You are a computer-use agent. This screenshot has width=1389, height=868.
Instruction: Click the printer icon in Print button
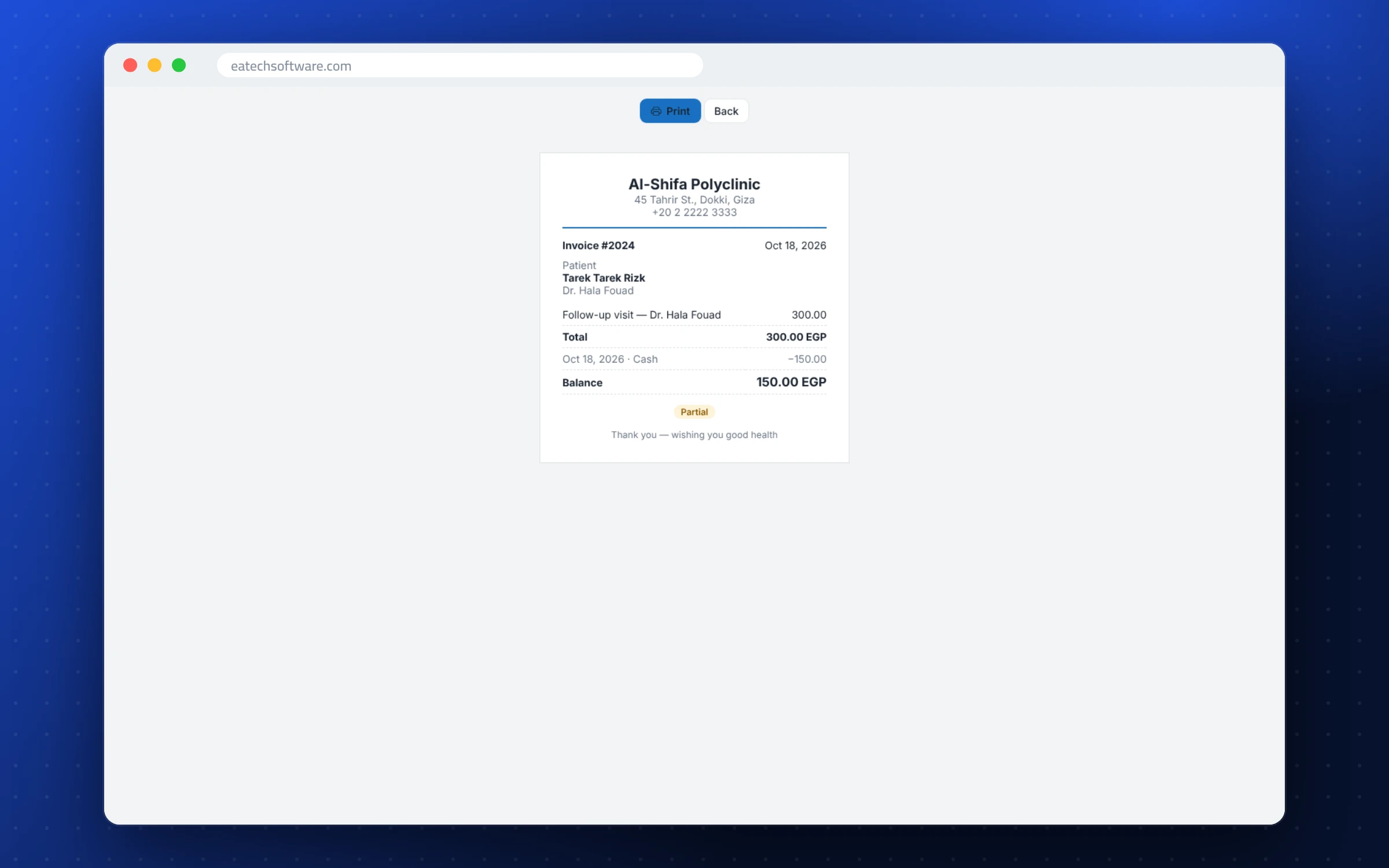coord(656,111)
